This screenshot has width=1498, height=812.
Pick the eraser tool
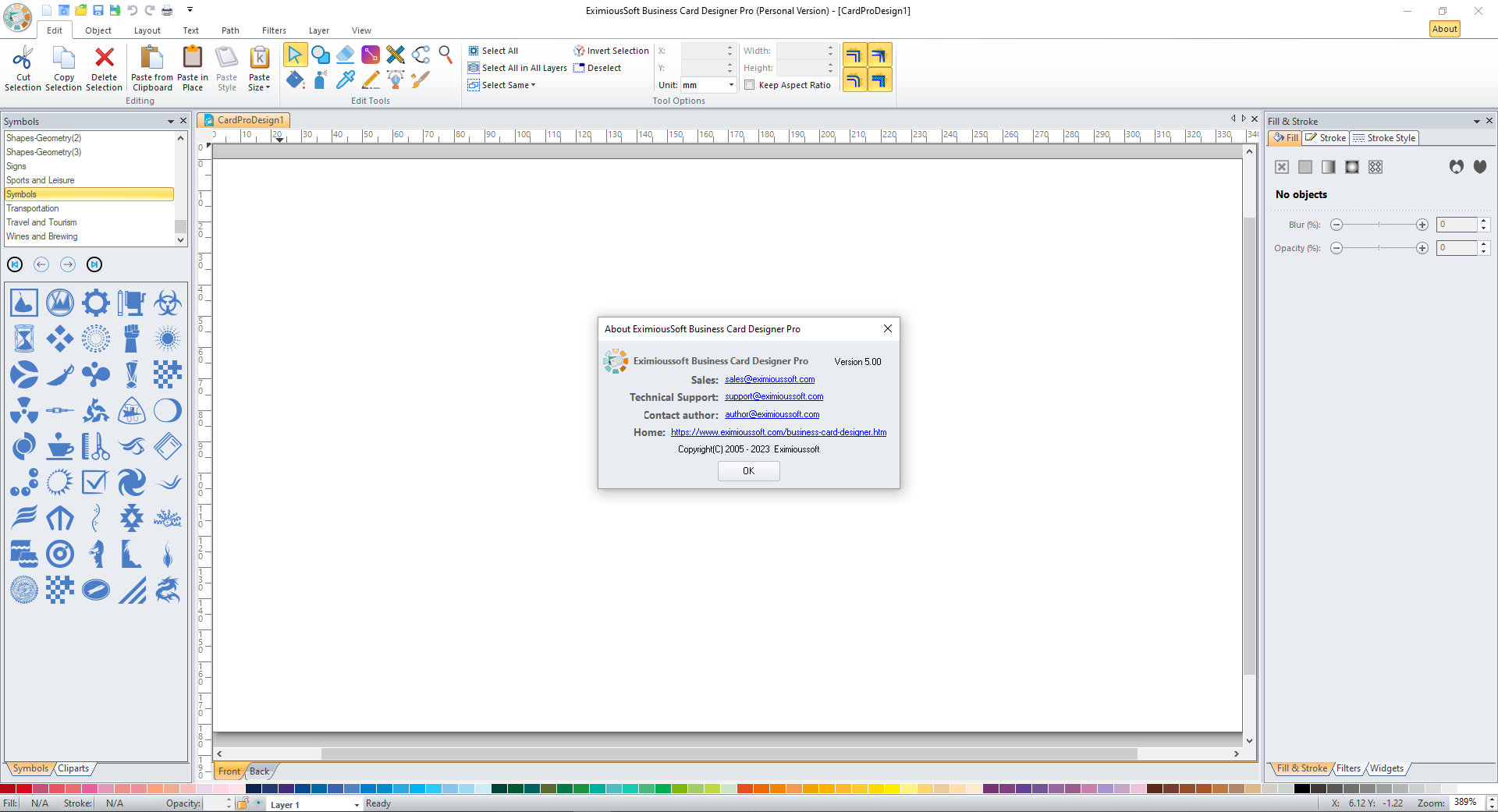pyautogui.click(x=346, y=55)
